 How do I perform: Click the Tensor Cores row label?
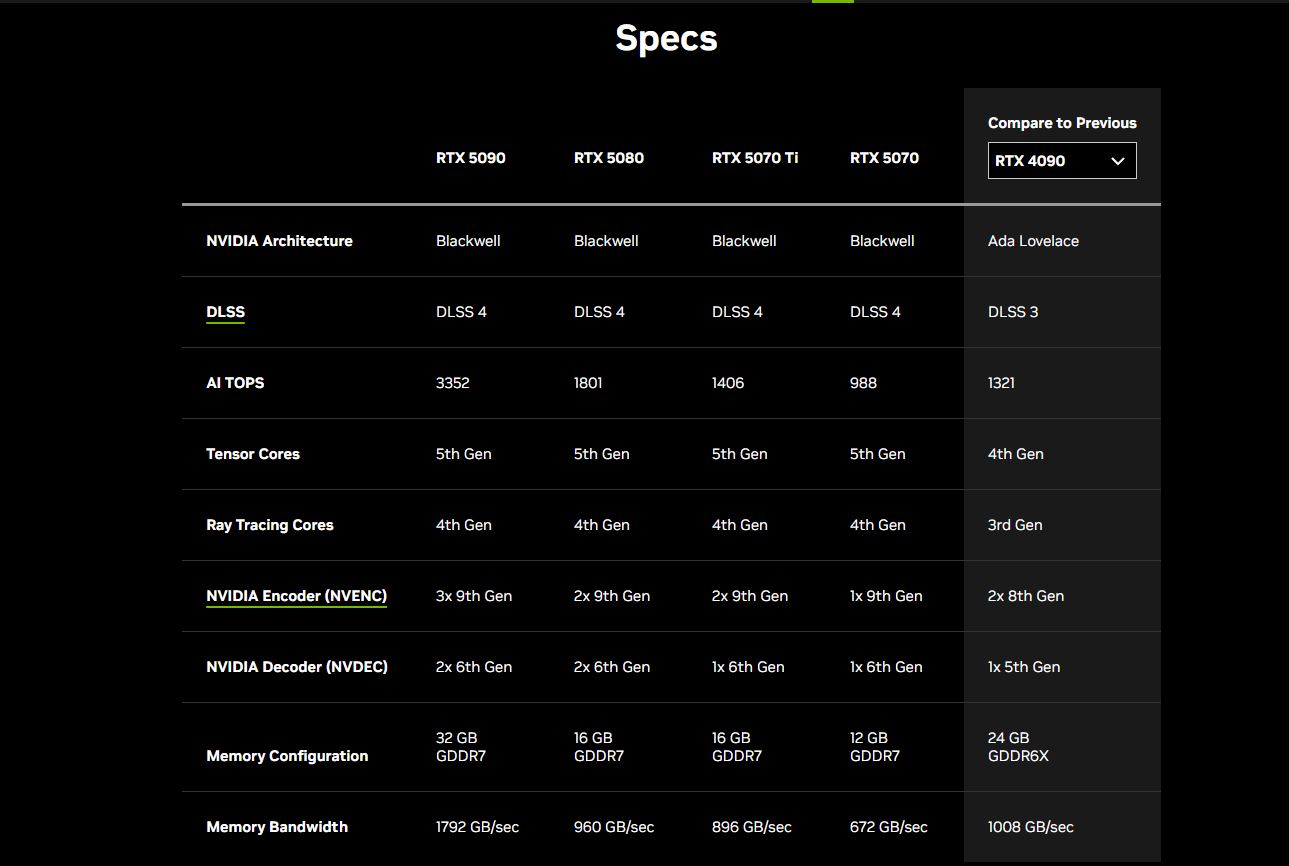coord(253,454)
